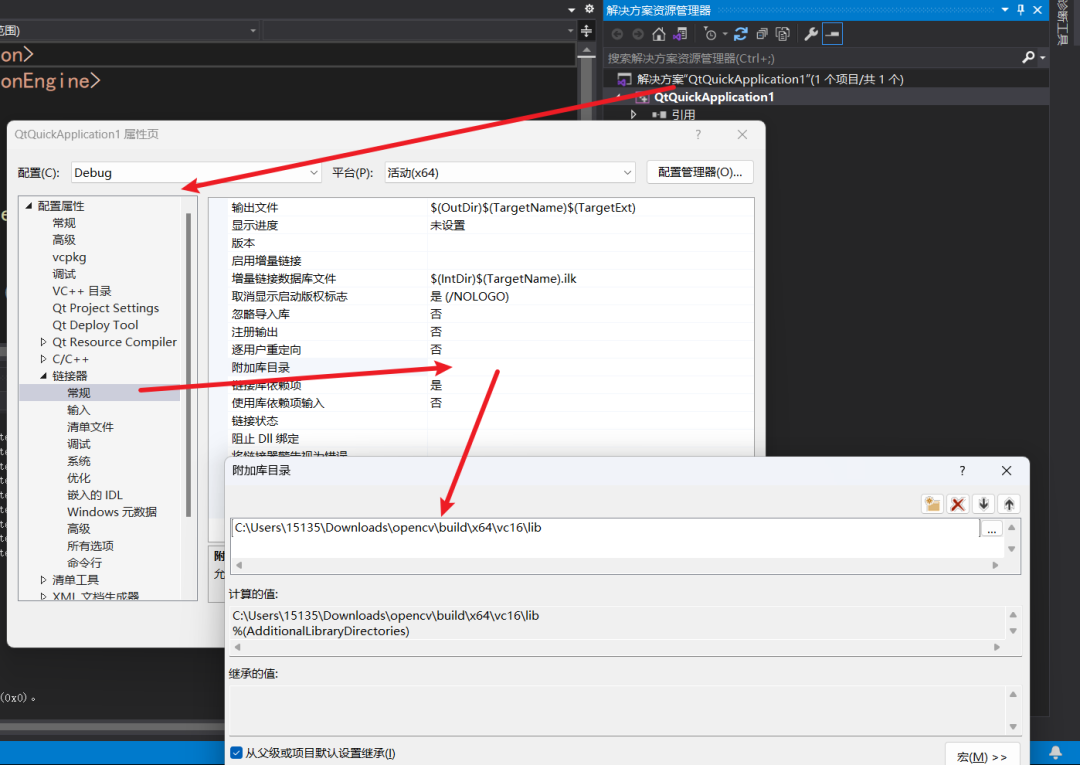Select VC++ 目录 in the property tree
Screen dimensions: 1080x765
tap(82, 291)
